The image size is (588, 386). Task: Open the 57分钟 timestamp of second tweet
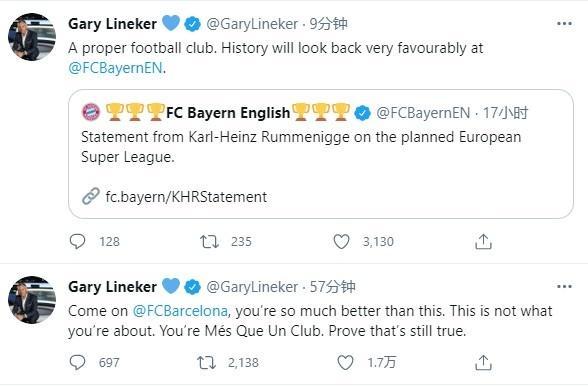(332, 287)
